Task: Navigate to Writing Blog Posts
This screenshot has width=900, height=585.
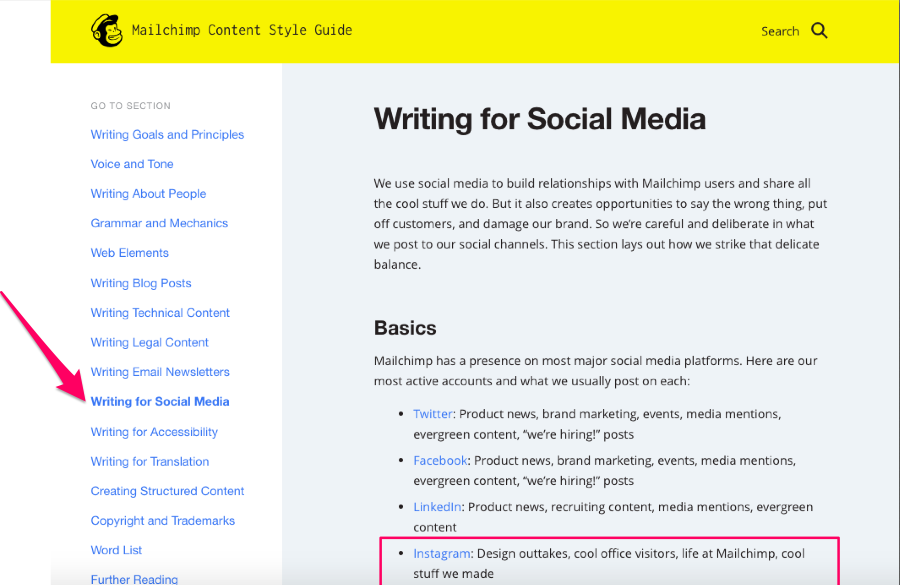Action: point(141,283)
